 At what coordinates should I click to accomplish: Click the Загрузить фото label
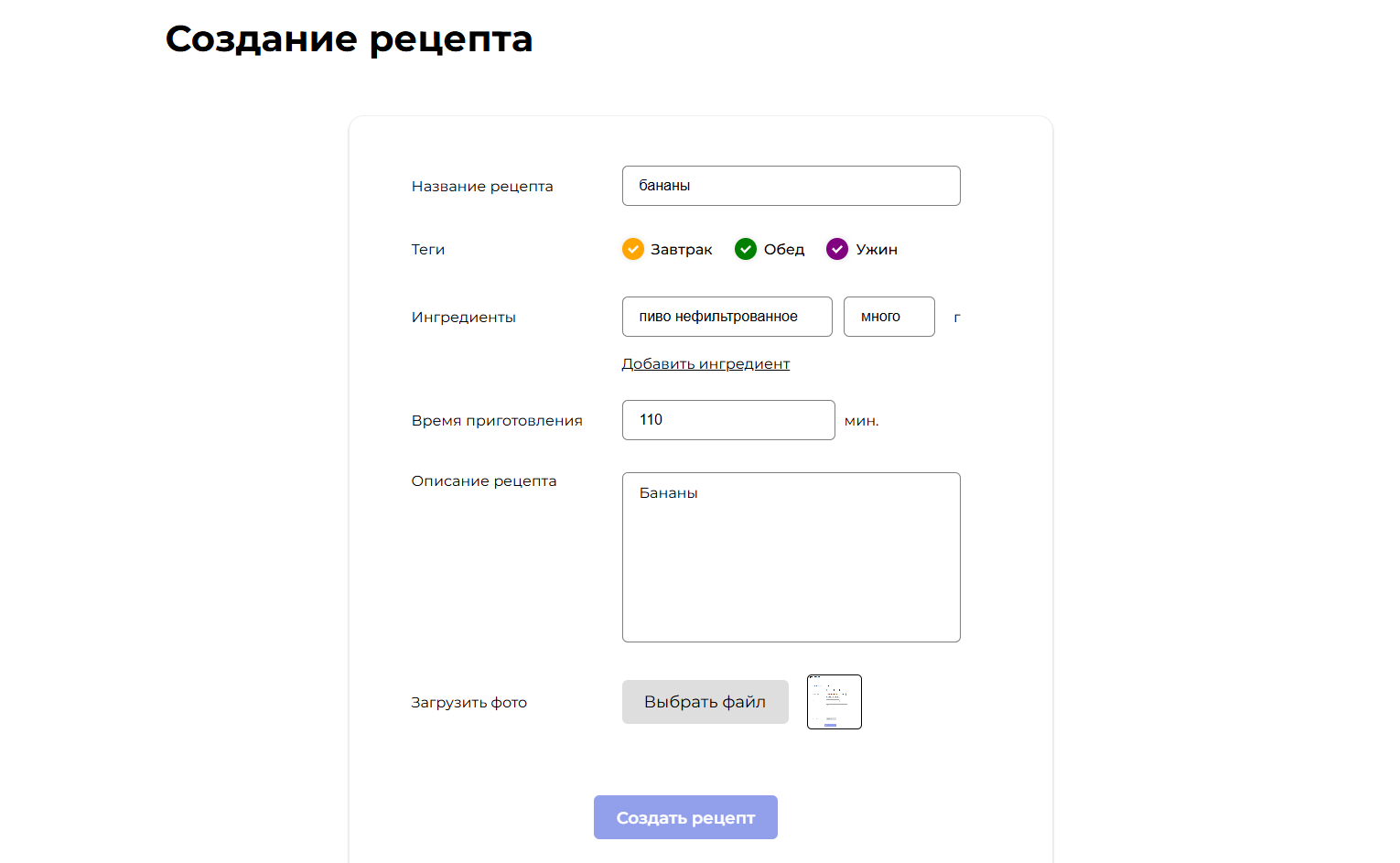click(x=469, y=703)
